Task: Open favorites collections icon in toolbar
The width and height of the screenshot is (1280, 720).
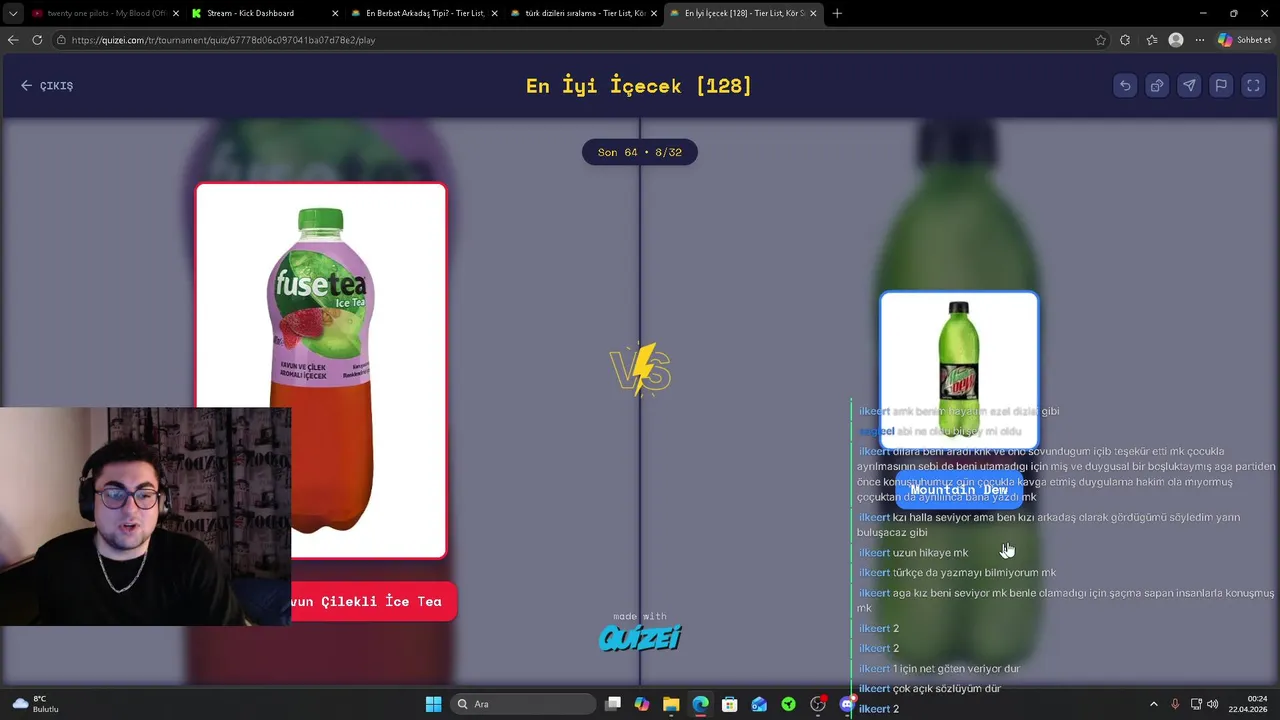Action: pos(1151,40)
